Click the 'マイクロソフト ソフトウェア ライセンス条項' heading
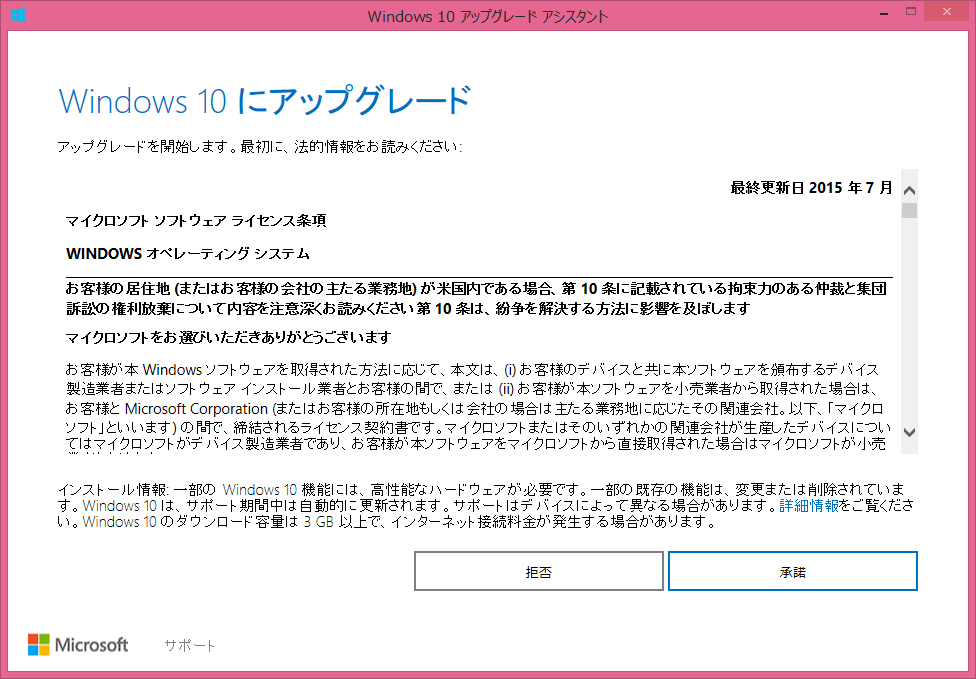Viewport: 976px width, 679px height. point(196,220)
